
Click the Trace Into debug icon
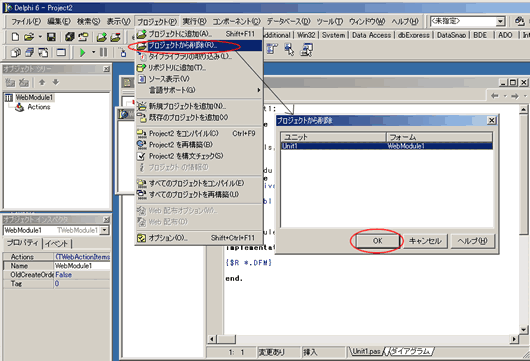tap(123, 52)
